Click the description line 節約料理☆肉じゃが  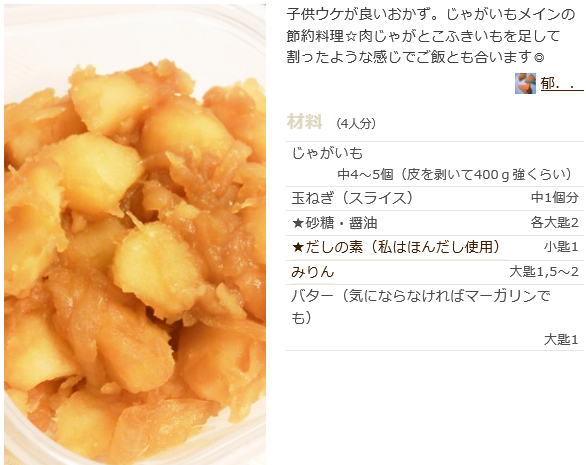tap(423, 36)
